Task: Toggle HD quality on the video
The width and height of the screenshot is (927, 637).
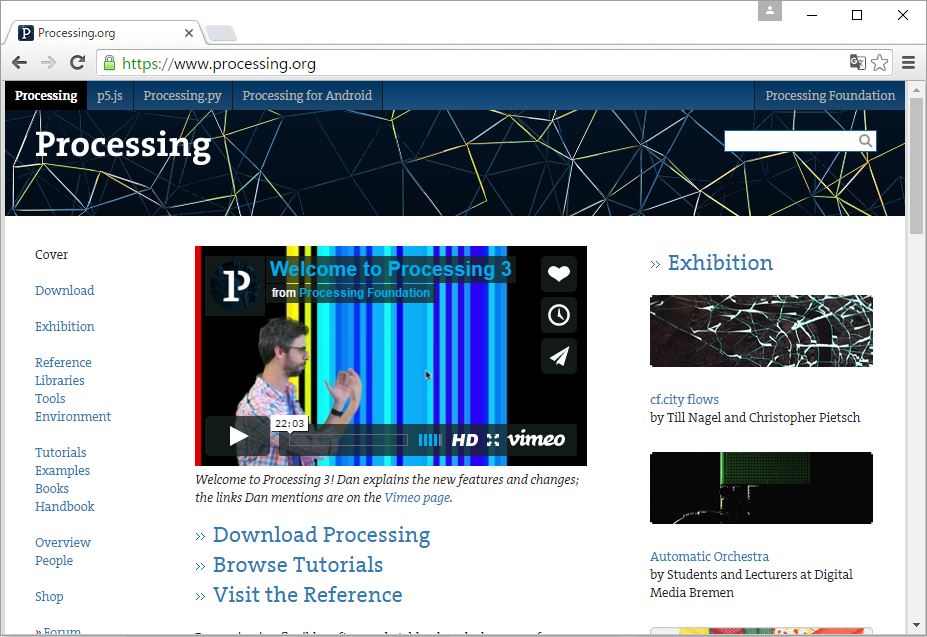Action: pos(465,439)
